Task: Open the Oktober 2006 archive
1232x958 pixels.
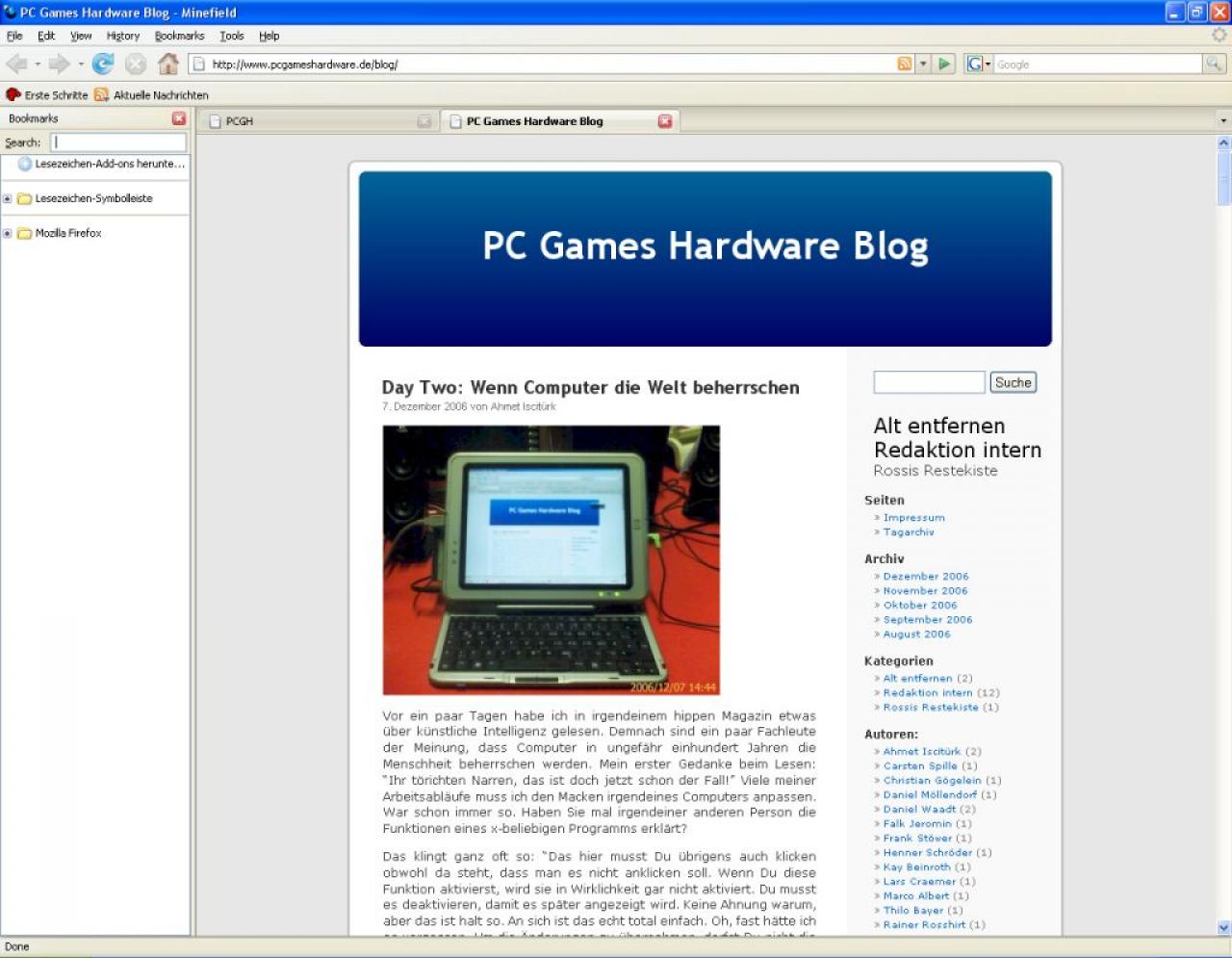Action: coord(921,606)
